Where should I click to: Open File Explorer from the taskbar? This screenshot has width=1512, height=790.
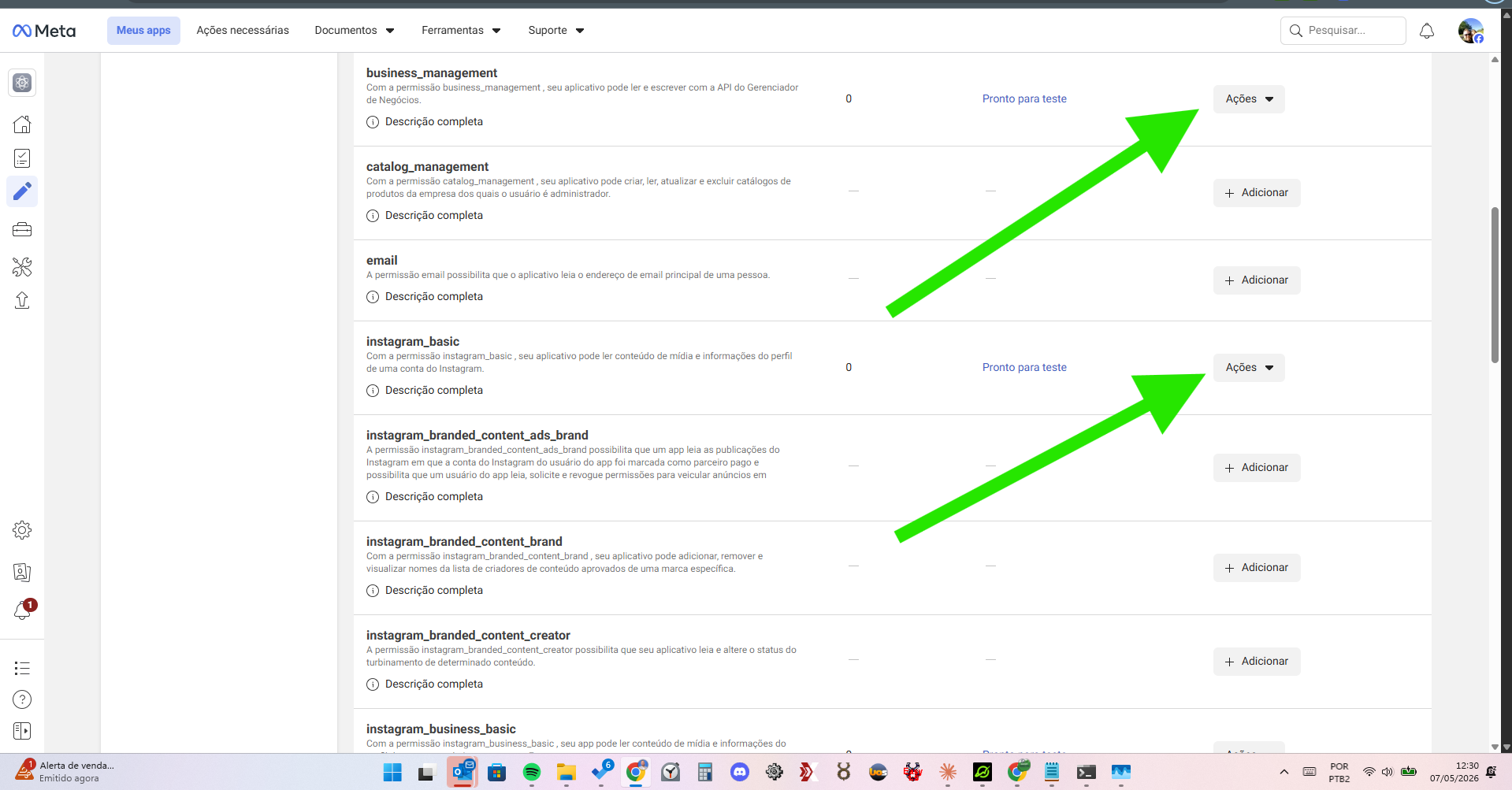point(567,773)
